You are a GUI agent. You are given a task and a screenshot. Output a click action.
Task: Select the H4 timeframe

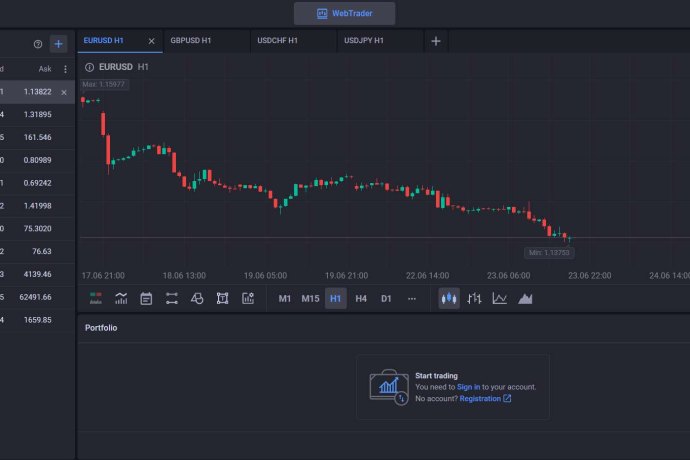[x=361, y=298]
